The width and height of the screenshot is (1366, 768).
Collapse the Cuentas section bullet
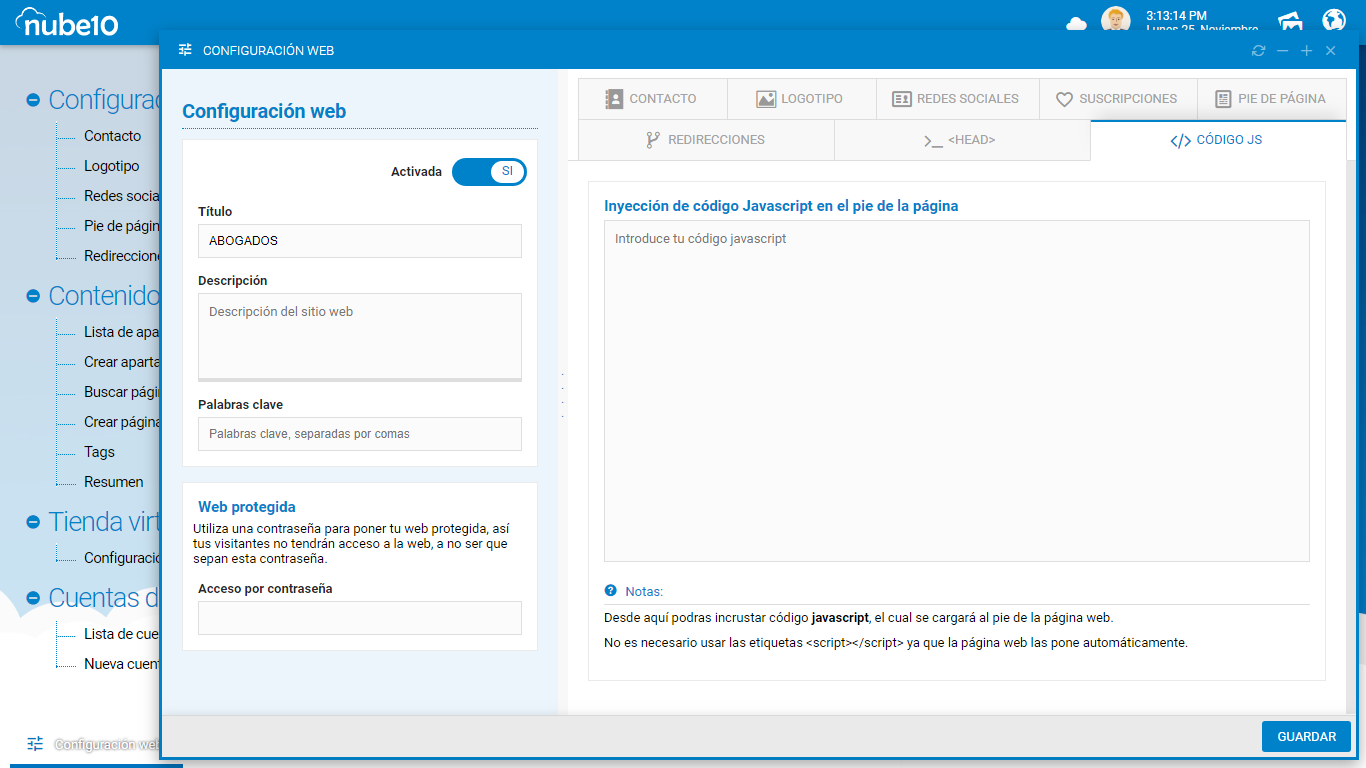click(33, 599)
